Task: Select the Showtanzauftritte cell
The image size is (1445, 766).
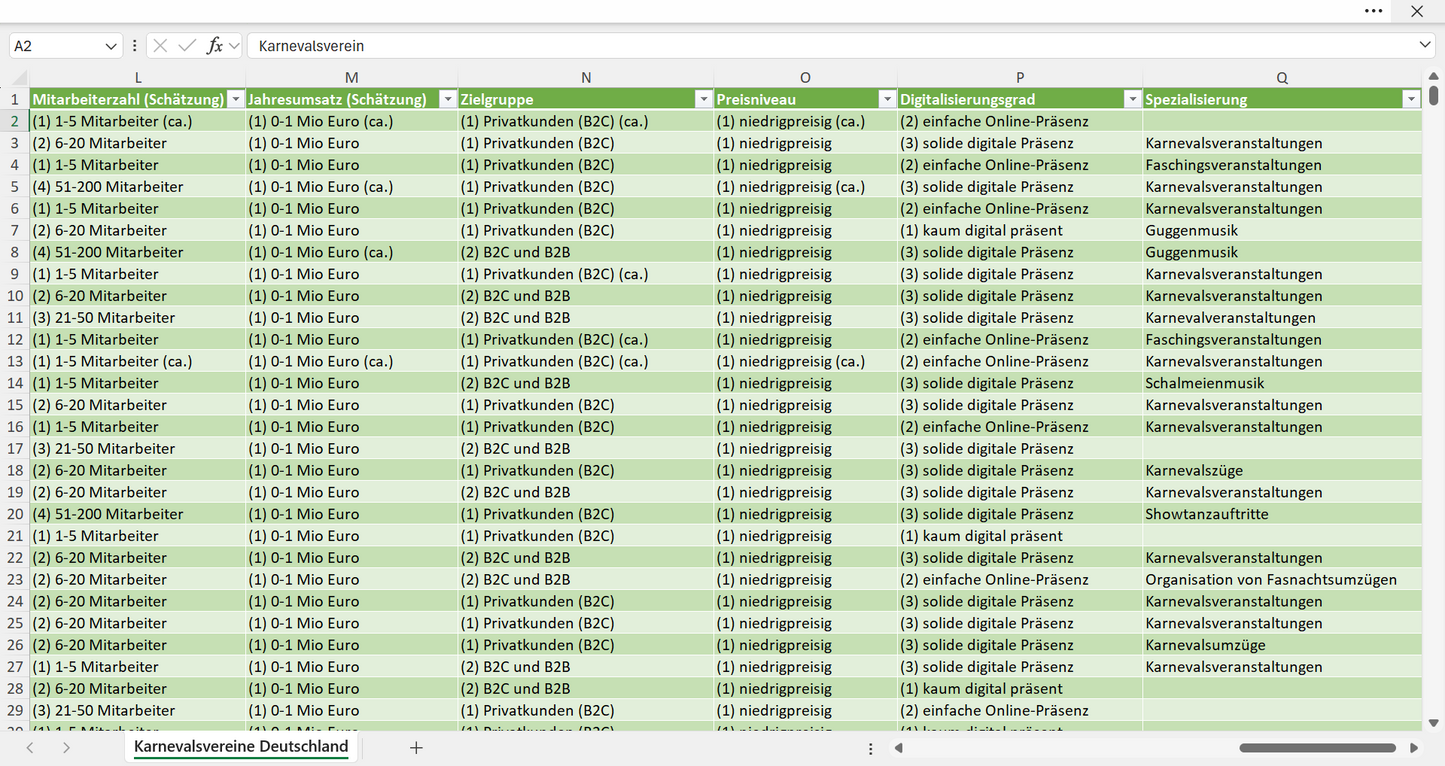Action: pyautogui.click(x=1282, y=514)
